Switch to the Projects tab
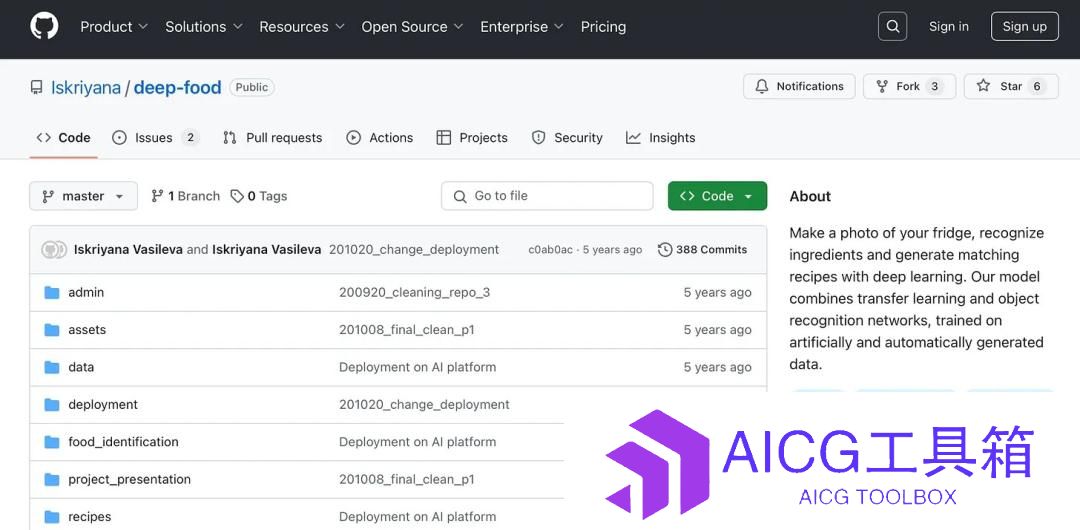The width and height of the screenshot is (1080, 530). click(x=472, y=138)
